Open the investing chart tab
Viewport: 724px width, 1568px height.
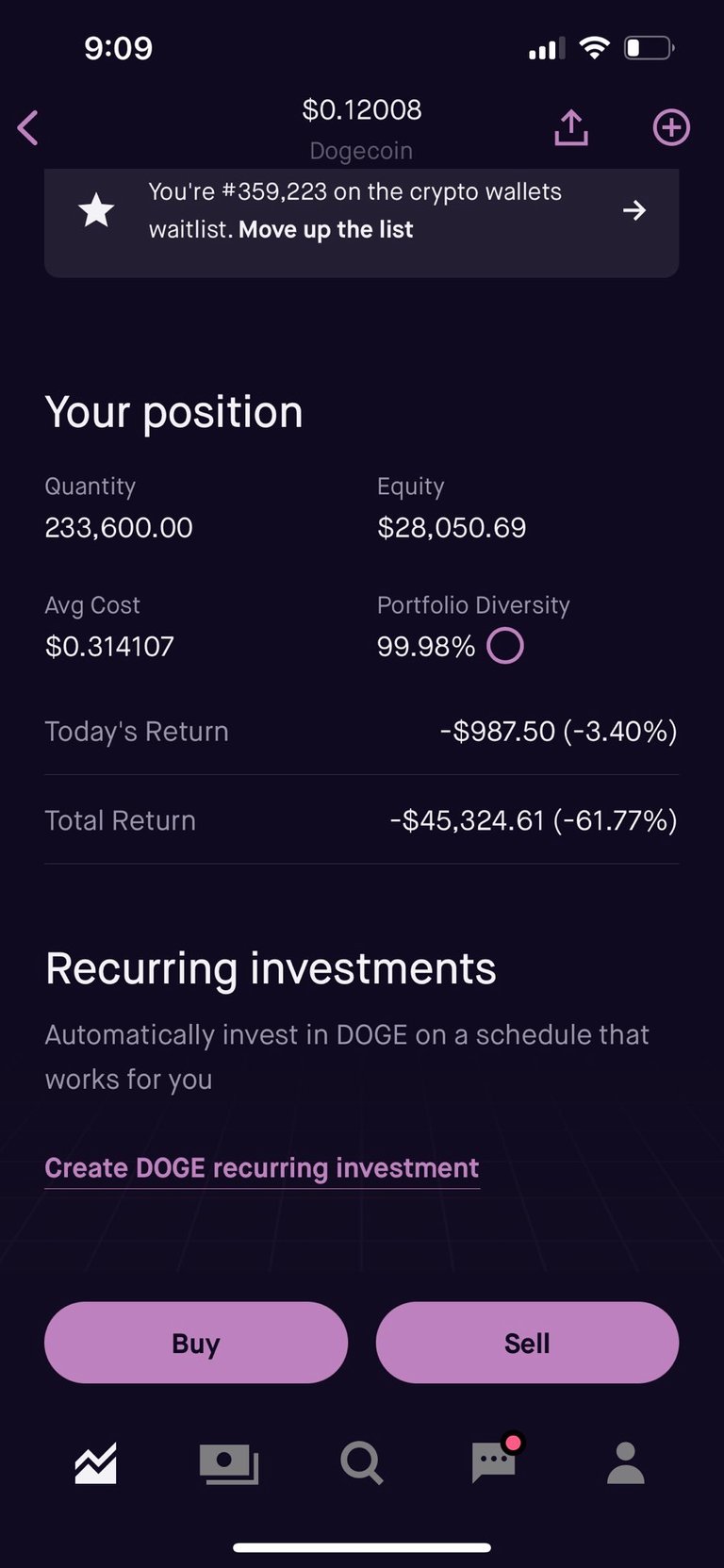pyautogui.click(x=96, y=1463)
